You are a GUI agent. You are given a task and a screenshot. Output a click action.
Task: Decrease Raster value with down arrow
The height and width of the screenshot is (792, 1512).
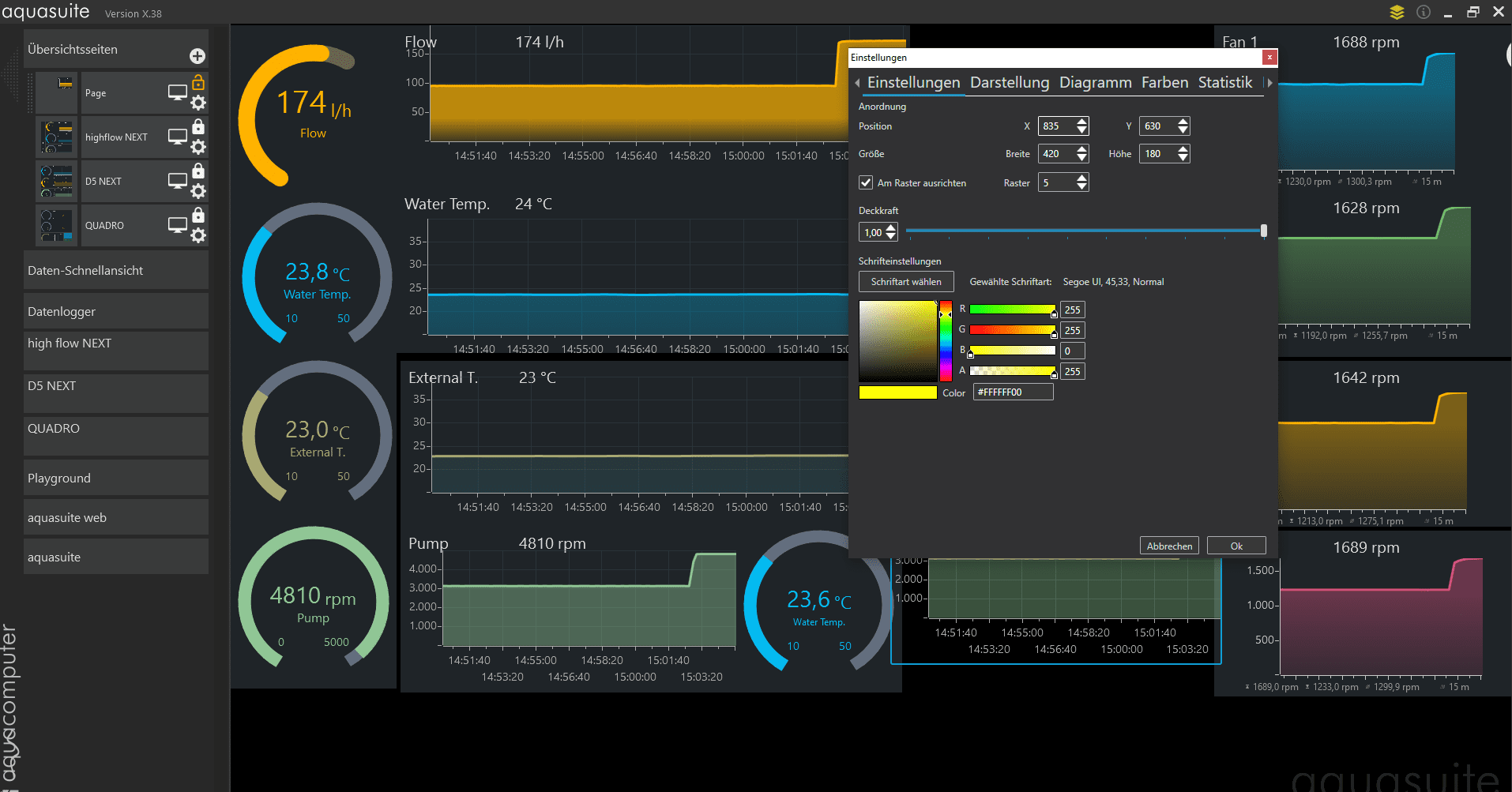pos(1082,186)
